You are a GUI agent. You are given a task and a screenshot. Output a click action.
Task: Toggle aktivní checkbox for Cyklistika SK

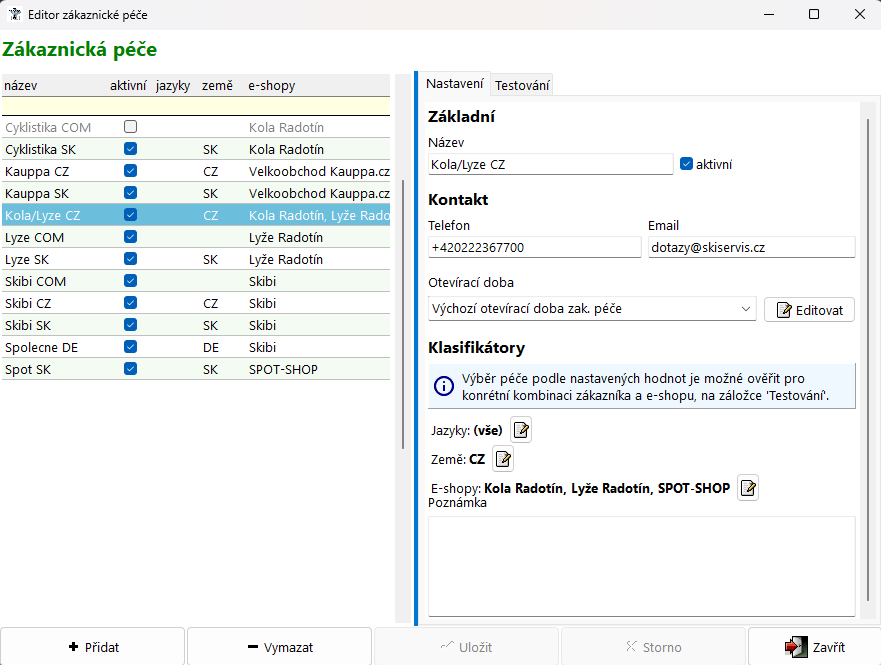tap(130, 149)
